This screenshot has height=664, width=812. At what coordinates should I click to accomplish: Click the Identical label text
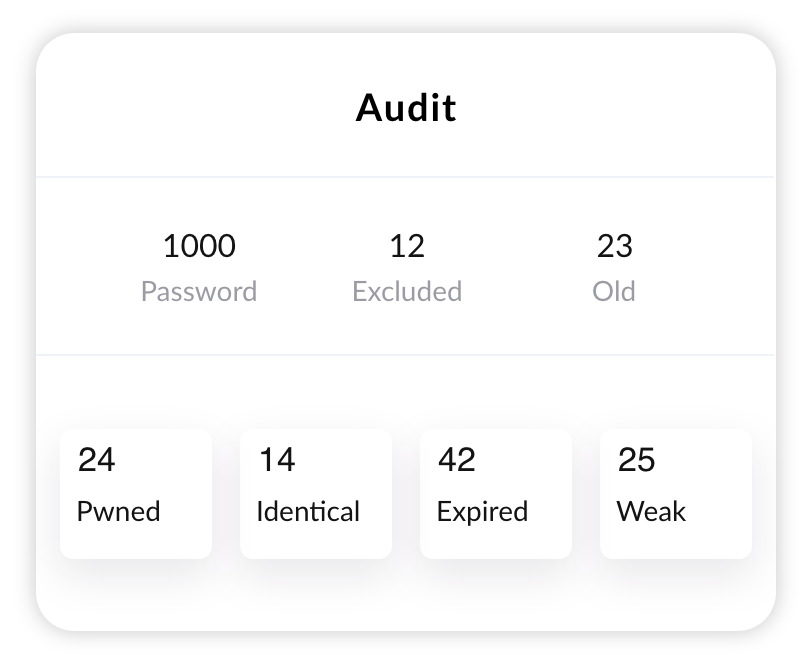(307, 511)
